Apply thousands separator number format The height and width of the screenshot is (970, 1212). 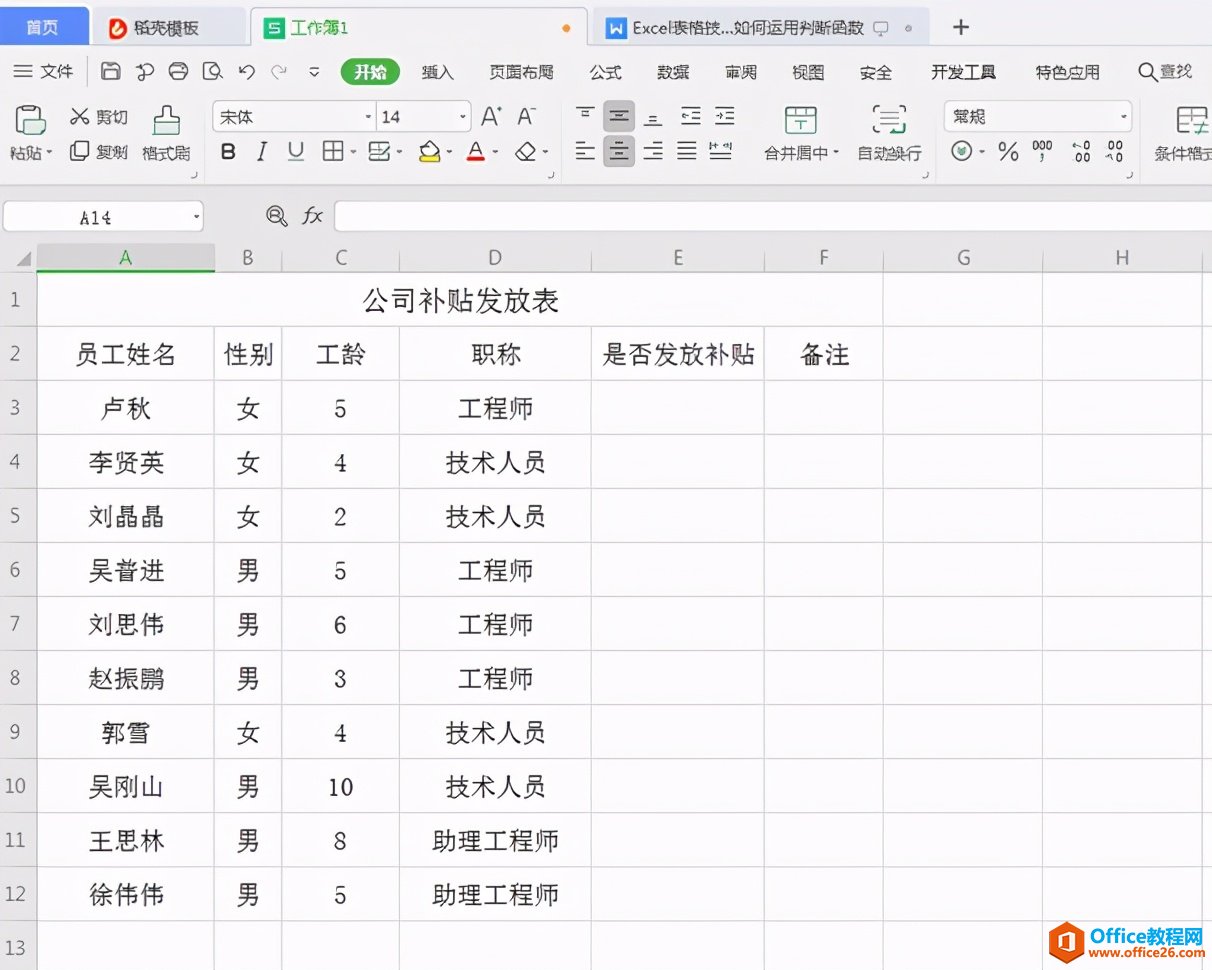click(1043, 152)
